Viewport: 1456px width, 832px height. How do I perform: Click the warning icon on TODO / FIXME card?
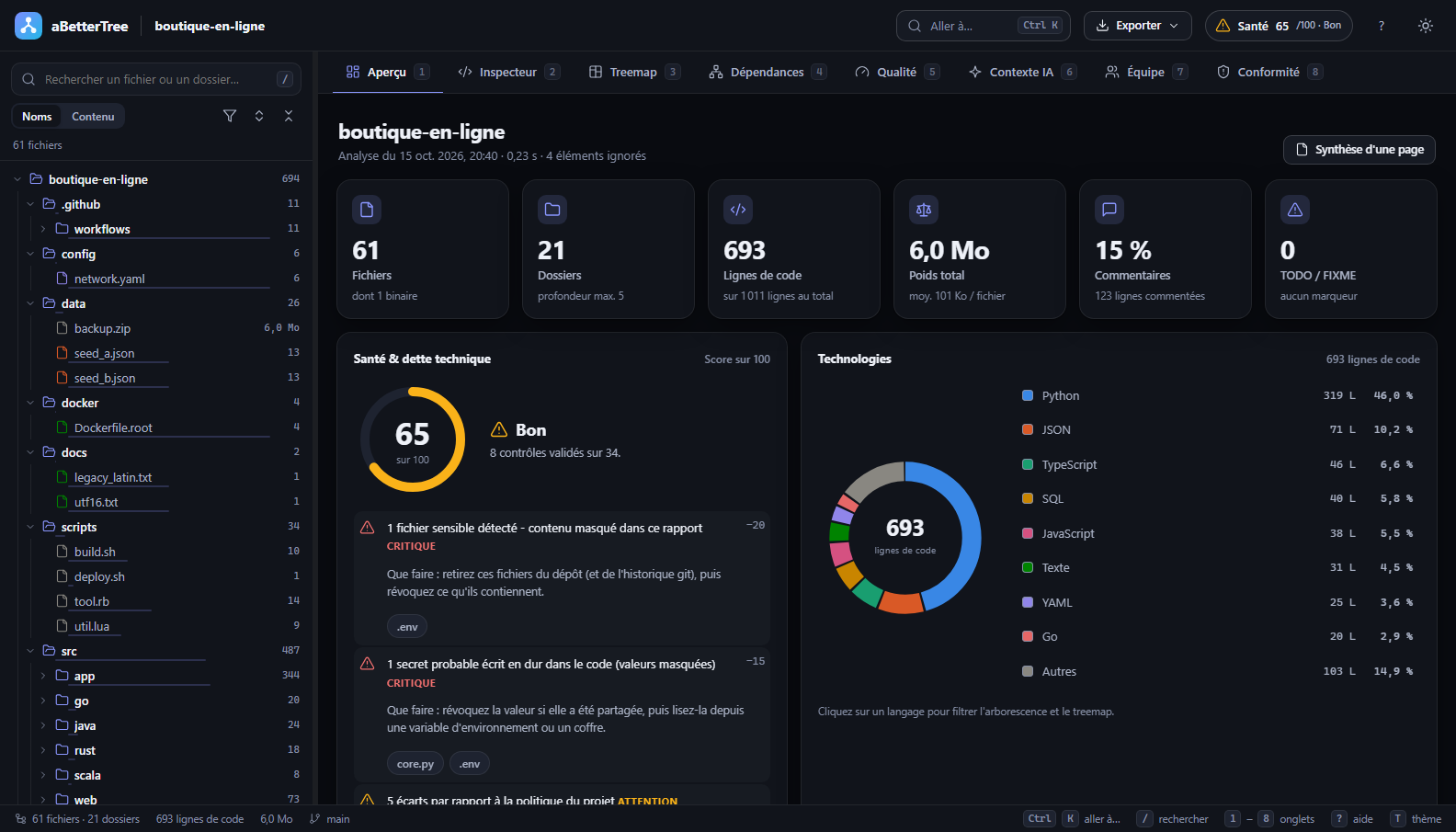[x=1295, y=210]
